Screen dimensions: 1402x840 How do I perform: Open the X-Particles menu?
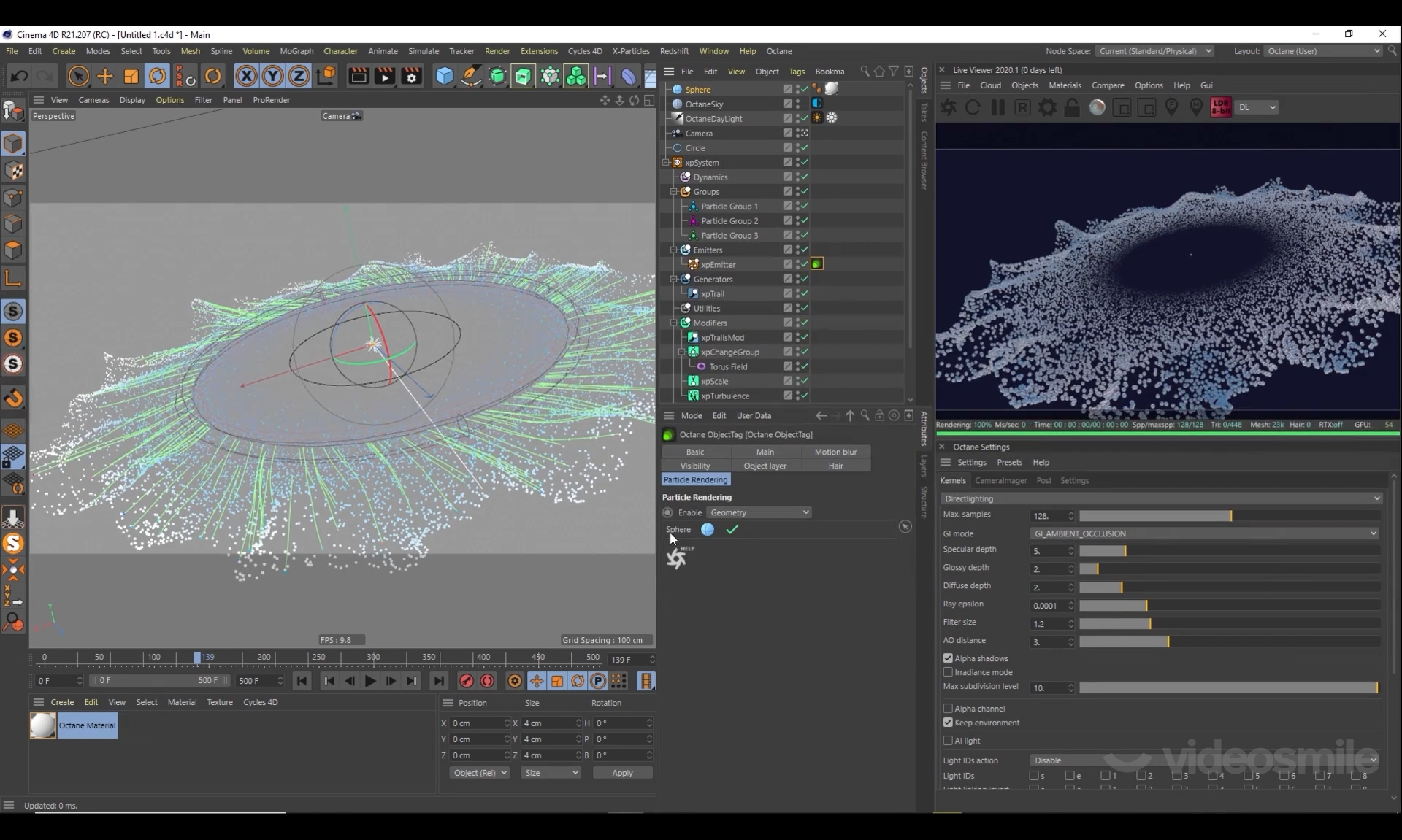630,51
